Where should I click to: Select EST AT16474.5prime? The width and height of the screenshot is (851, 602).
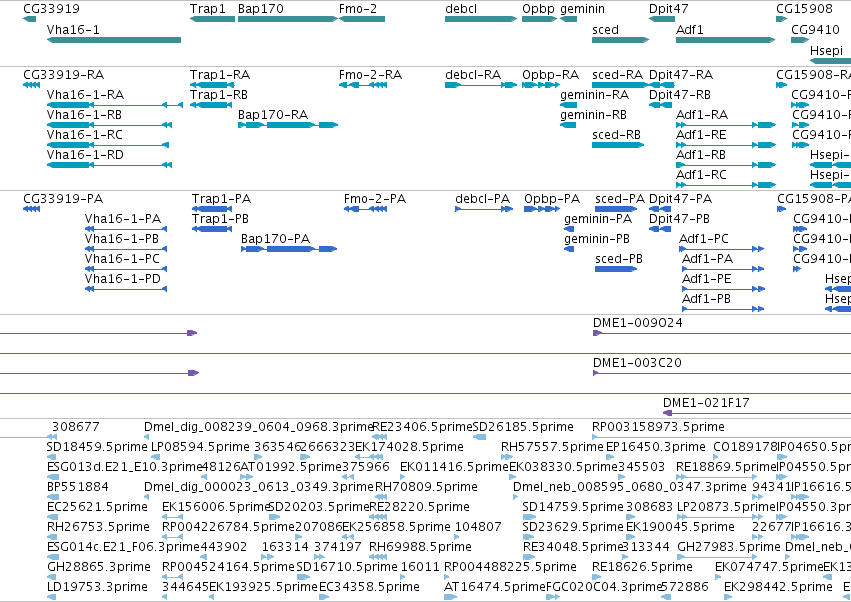[x=494, y=587]
